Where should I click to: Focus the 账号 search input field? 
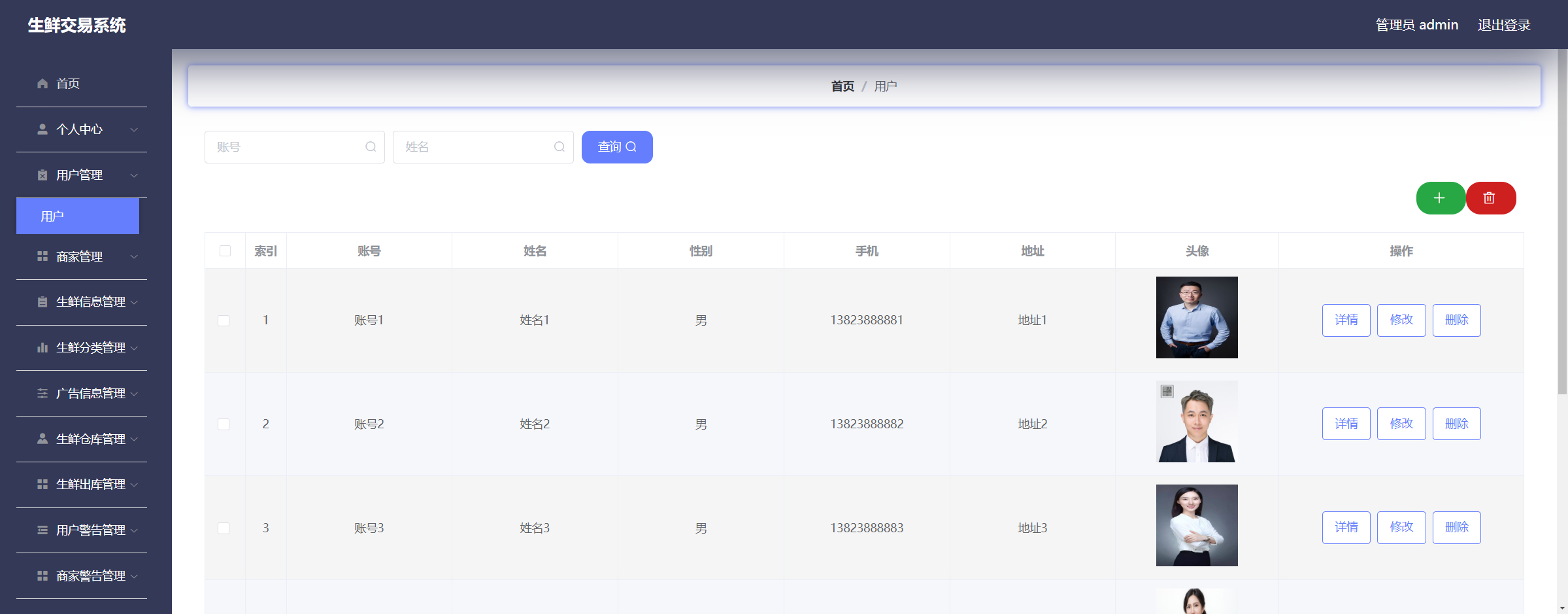[295, 147]
